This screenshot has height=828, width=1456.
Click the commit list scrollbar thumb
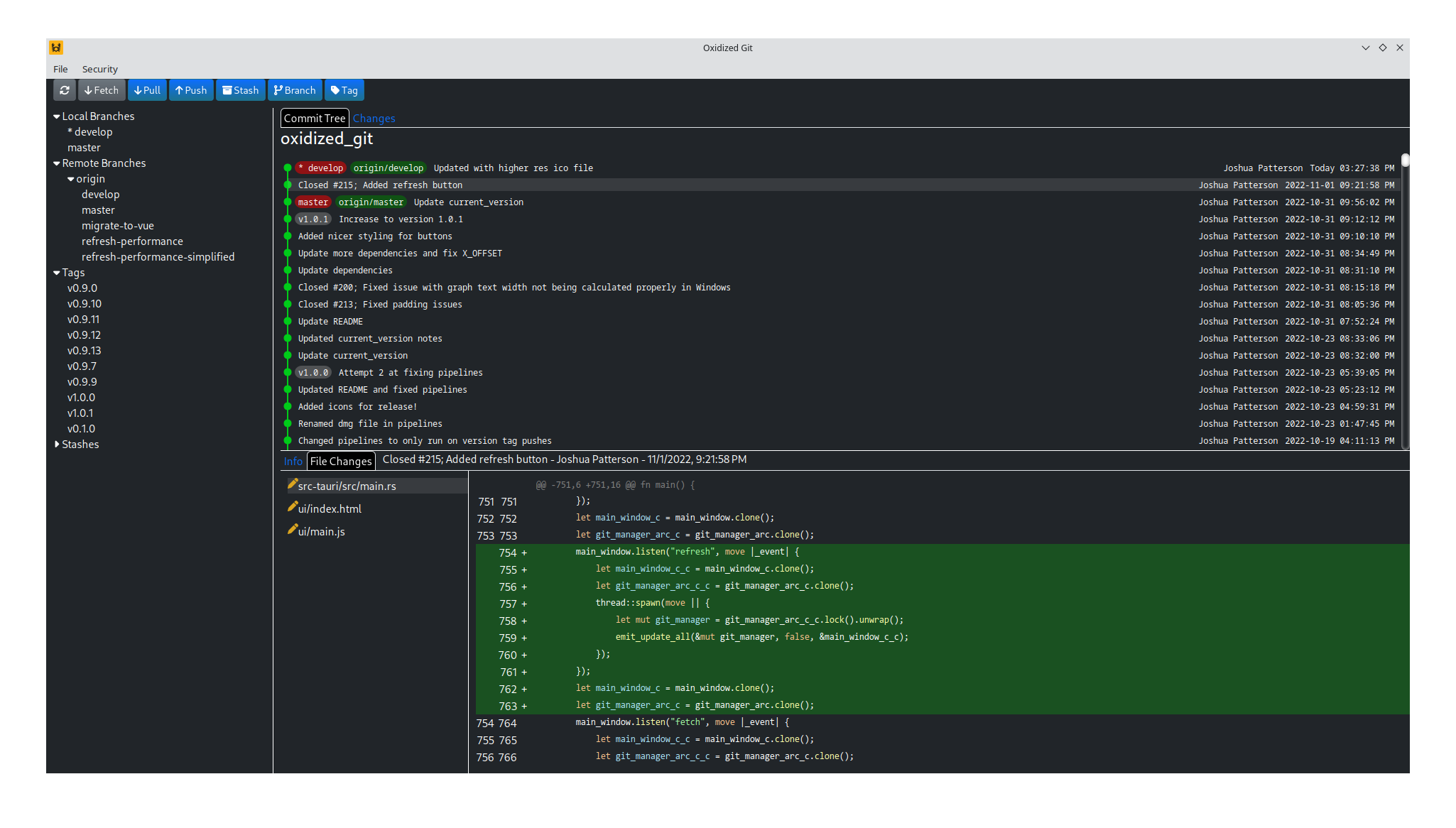click(1405, 160)
